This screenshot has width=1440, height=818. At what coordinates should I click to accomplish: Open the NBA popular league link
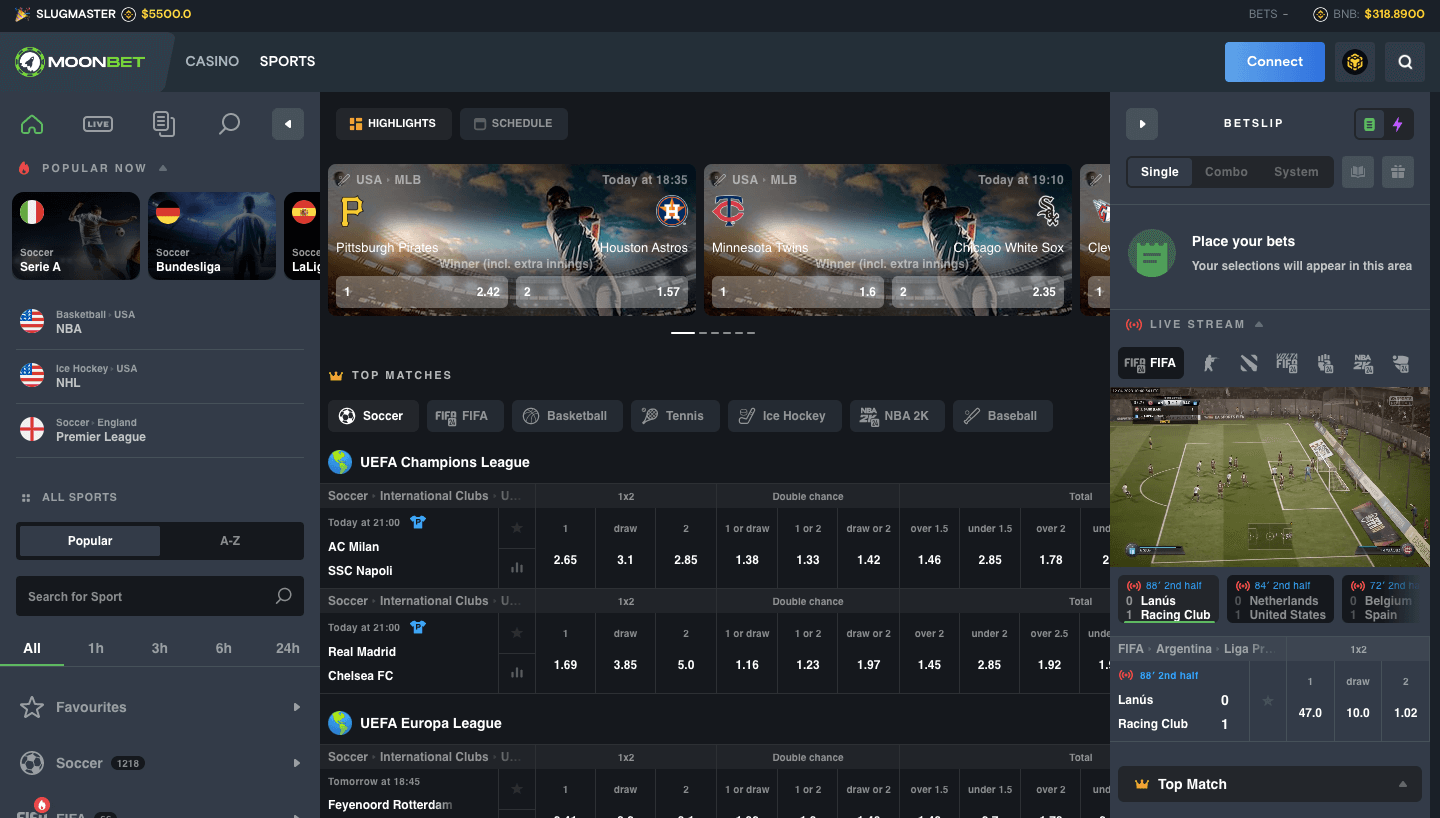point(160,321)
